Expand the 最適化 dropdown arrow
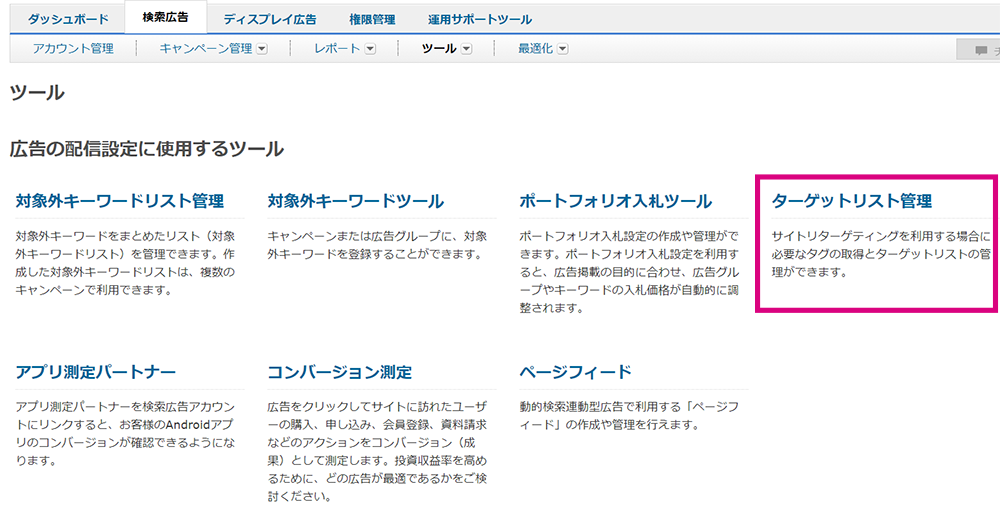The width and height of the screenshot is (1000, 518). [562, 49]
